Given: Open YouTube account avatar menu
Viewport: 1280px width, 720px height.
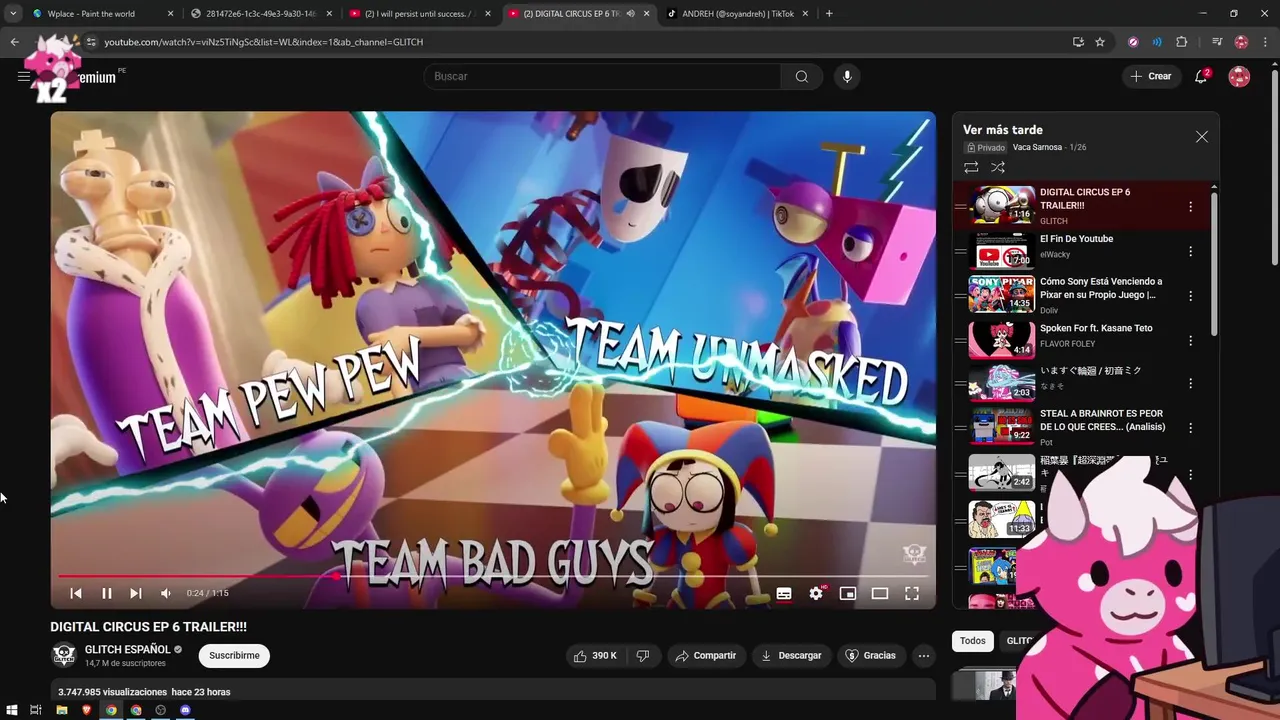Looking at the screenshot, I should [1239, 77].
